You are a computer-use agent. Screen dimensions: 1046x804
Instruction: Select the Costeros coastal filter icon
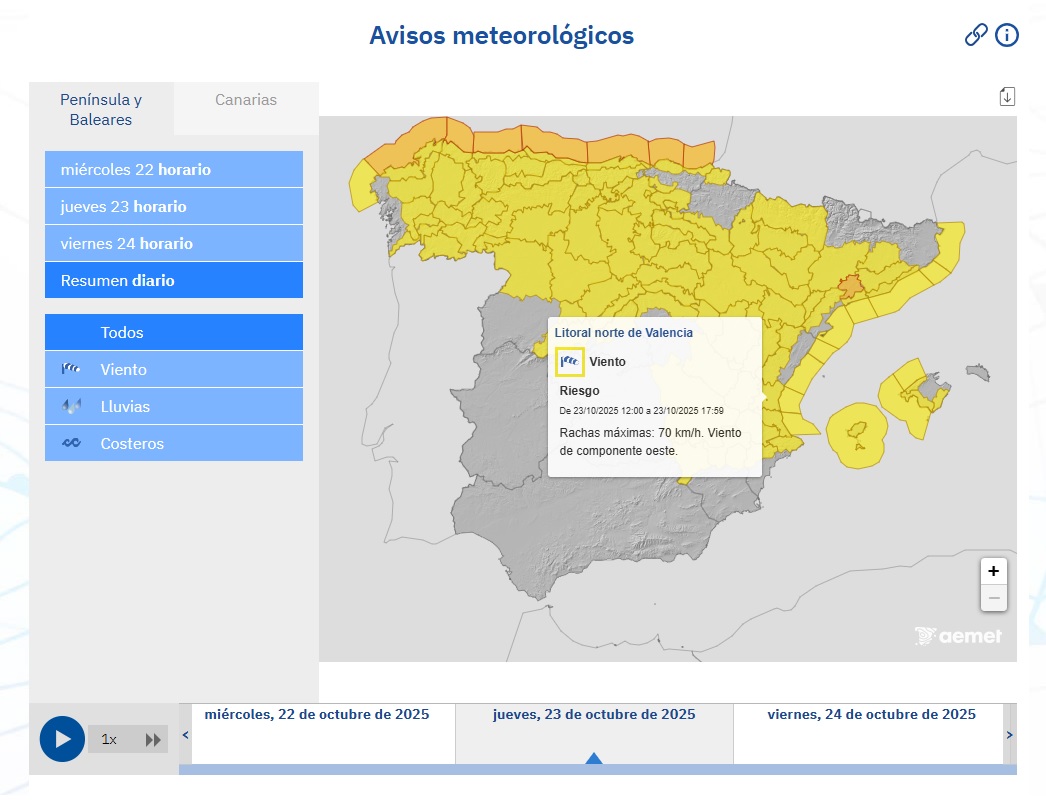pos(70,443)
